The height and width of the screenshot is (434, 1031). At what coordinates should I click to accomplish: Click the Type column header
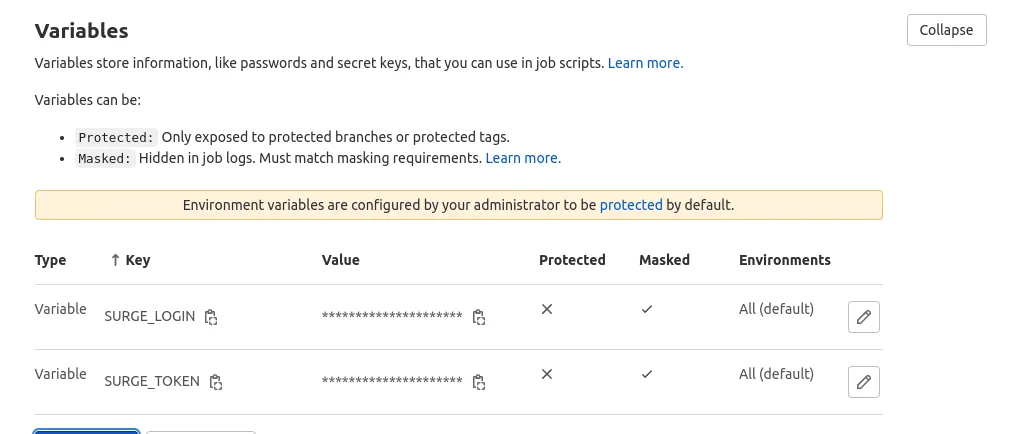pyautogui.click(x=50, y=260)
